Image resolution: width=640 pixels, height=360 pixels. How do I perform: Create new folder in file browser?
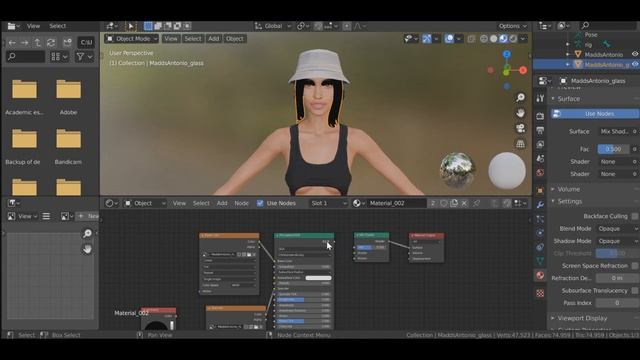pos(67,42)
